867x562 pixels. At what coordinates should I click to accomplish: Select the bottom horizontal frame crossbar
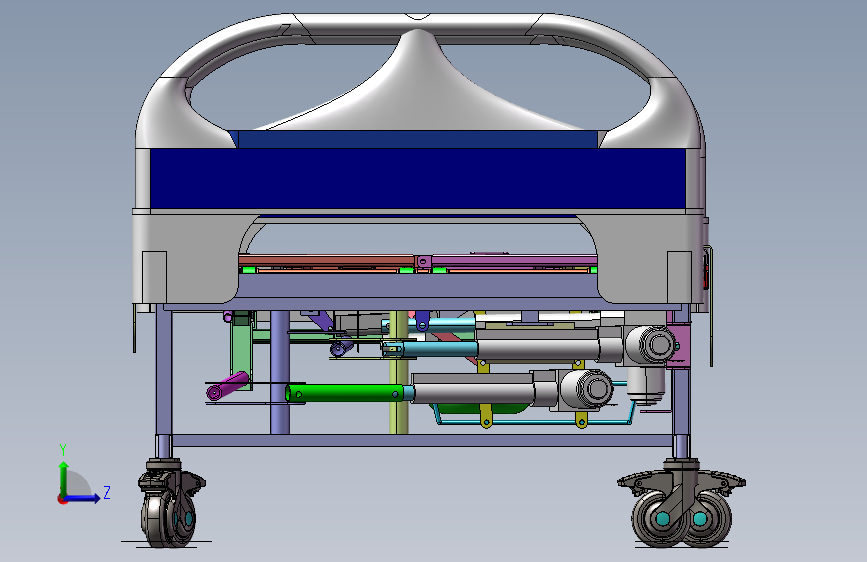click(x=423, y=441)
